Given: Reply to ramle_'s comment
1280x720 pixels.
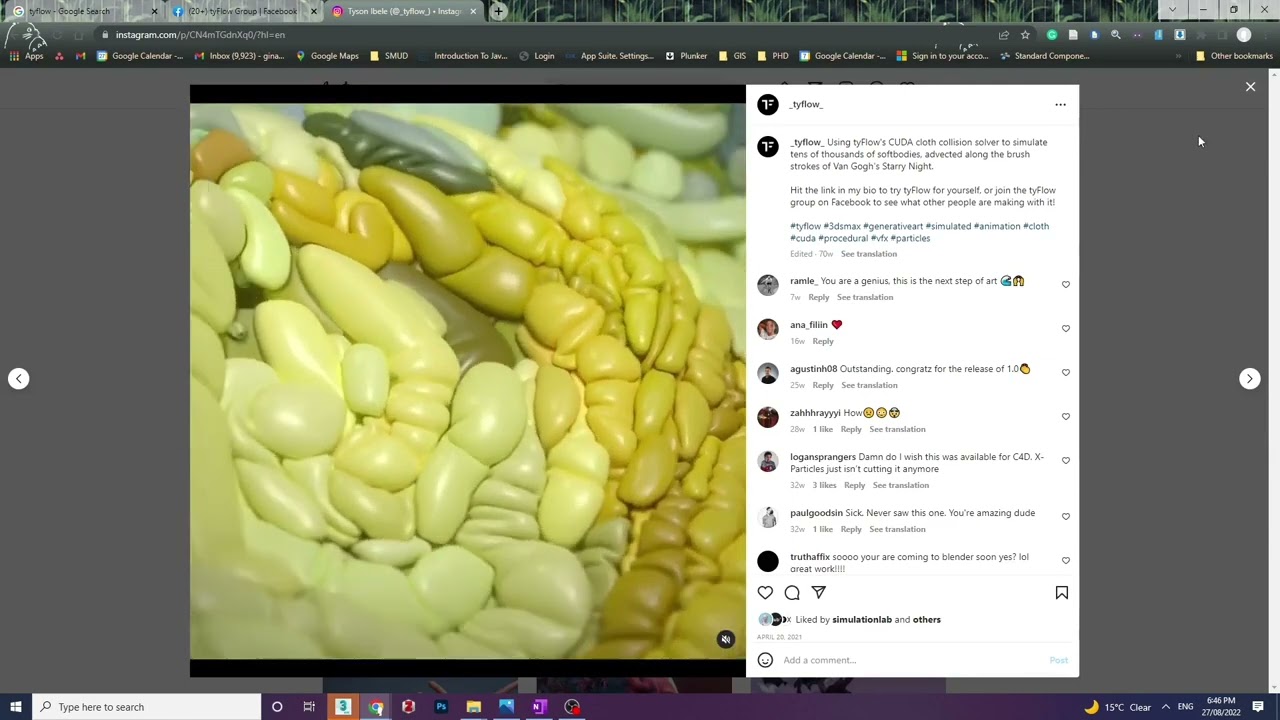Looking at the screenshot, I should click(x=819, y=297).
